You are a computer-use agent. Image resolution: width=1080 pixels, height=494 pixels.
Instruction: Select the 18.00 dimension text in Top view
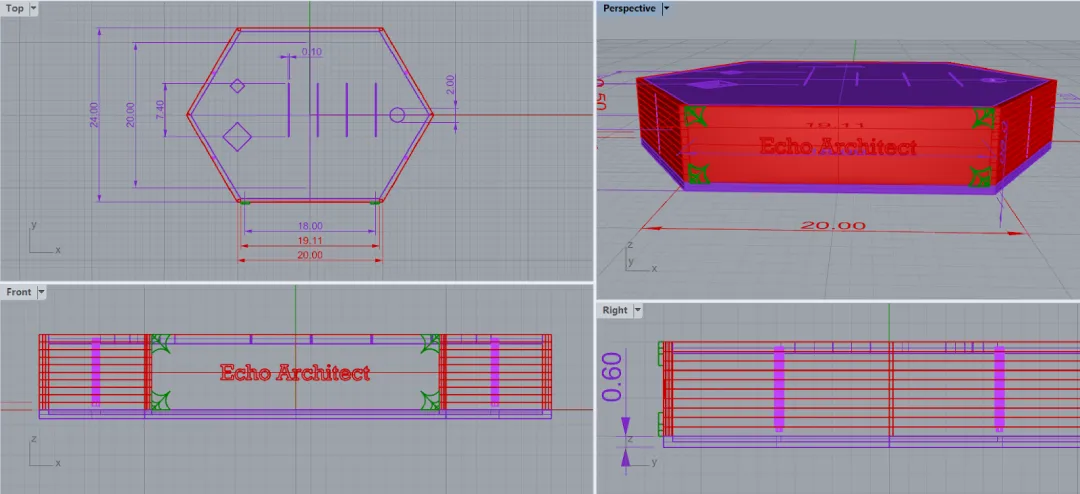310,226
